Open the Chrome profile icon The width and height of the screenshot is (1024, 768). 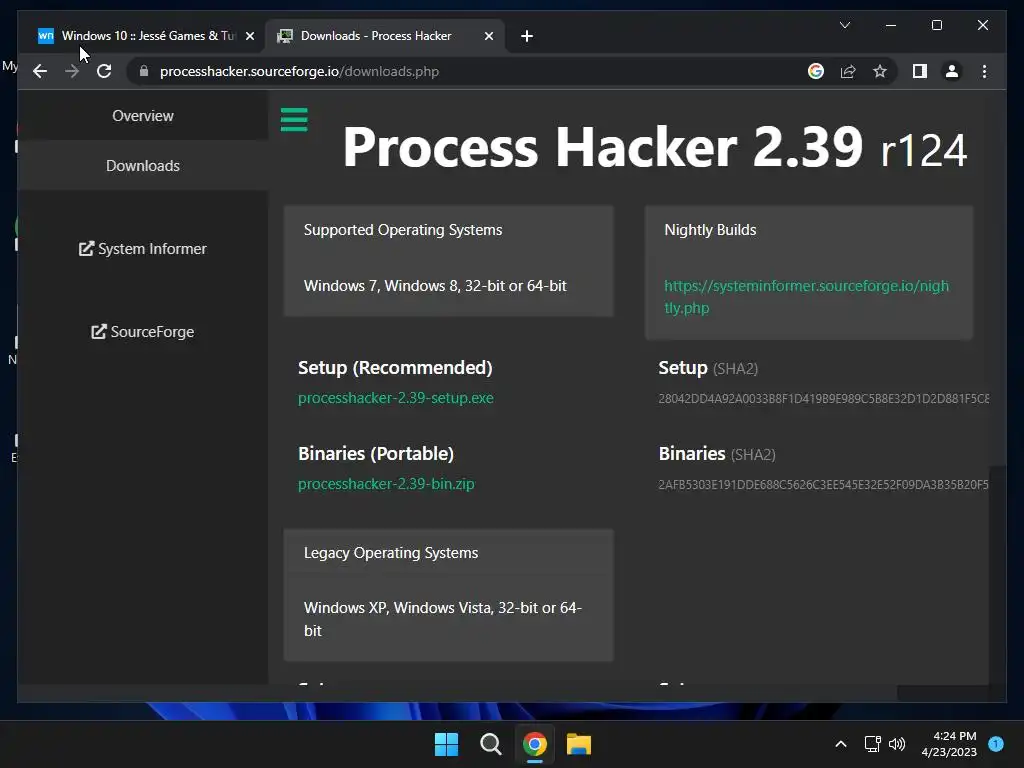[x=952, y=71]
